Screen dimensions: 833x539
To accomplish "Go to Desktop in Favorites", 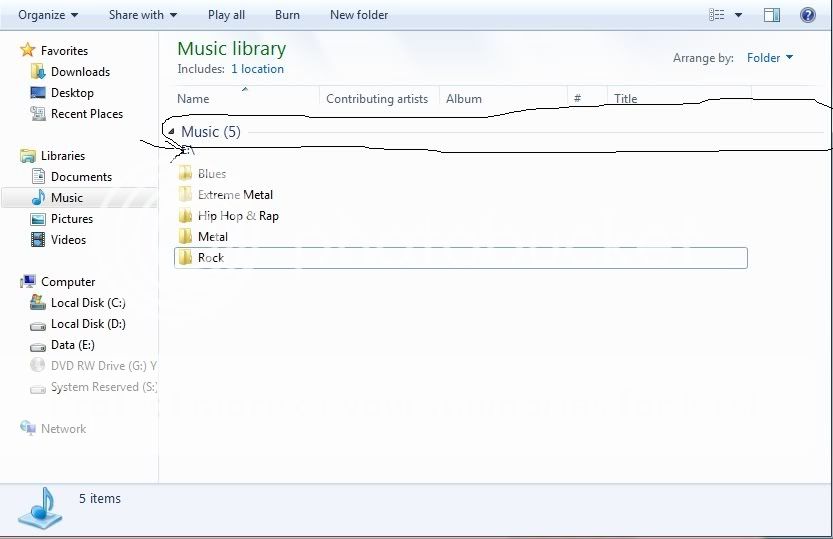I will pos(72,93).
